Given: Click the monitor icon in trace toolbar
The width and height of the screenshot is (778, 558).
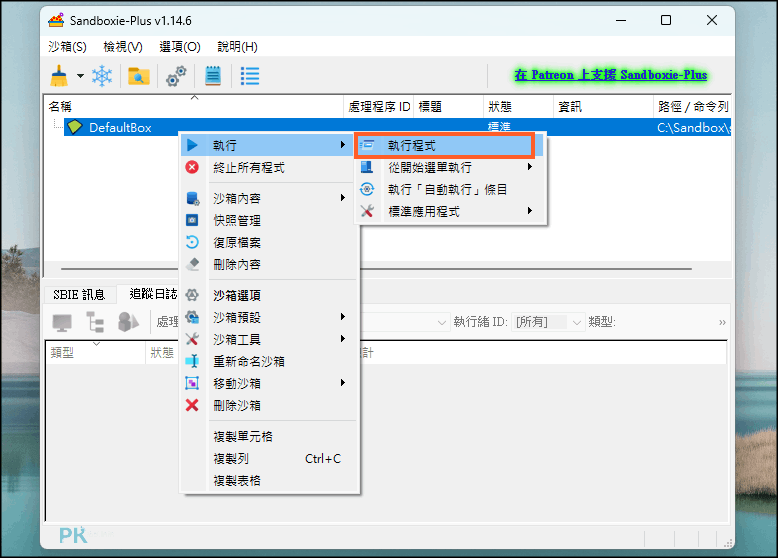Looking at the screenshot, I should (62, 322).
